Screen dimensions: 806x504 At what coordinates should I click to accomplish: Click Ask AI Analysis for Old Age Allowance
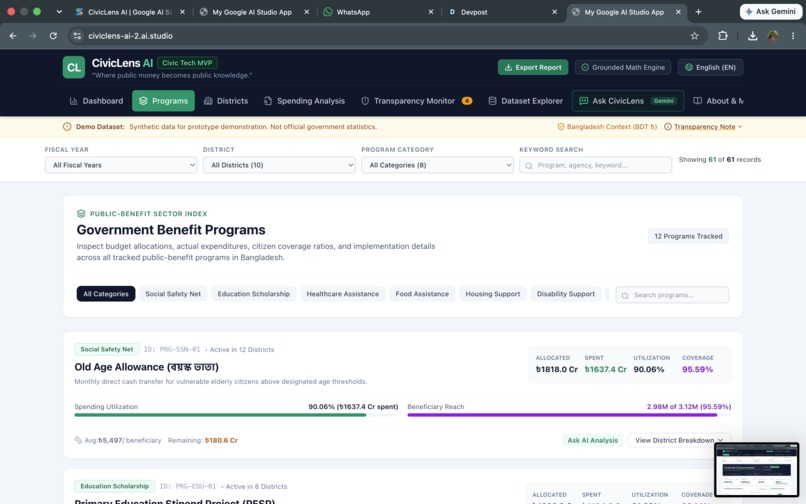click(592, 440)
